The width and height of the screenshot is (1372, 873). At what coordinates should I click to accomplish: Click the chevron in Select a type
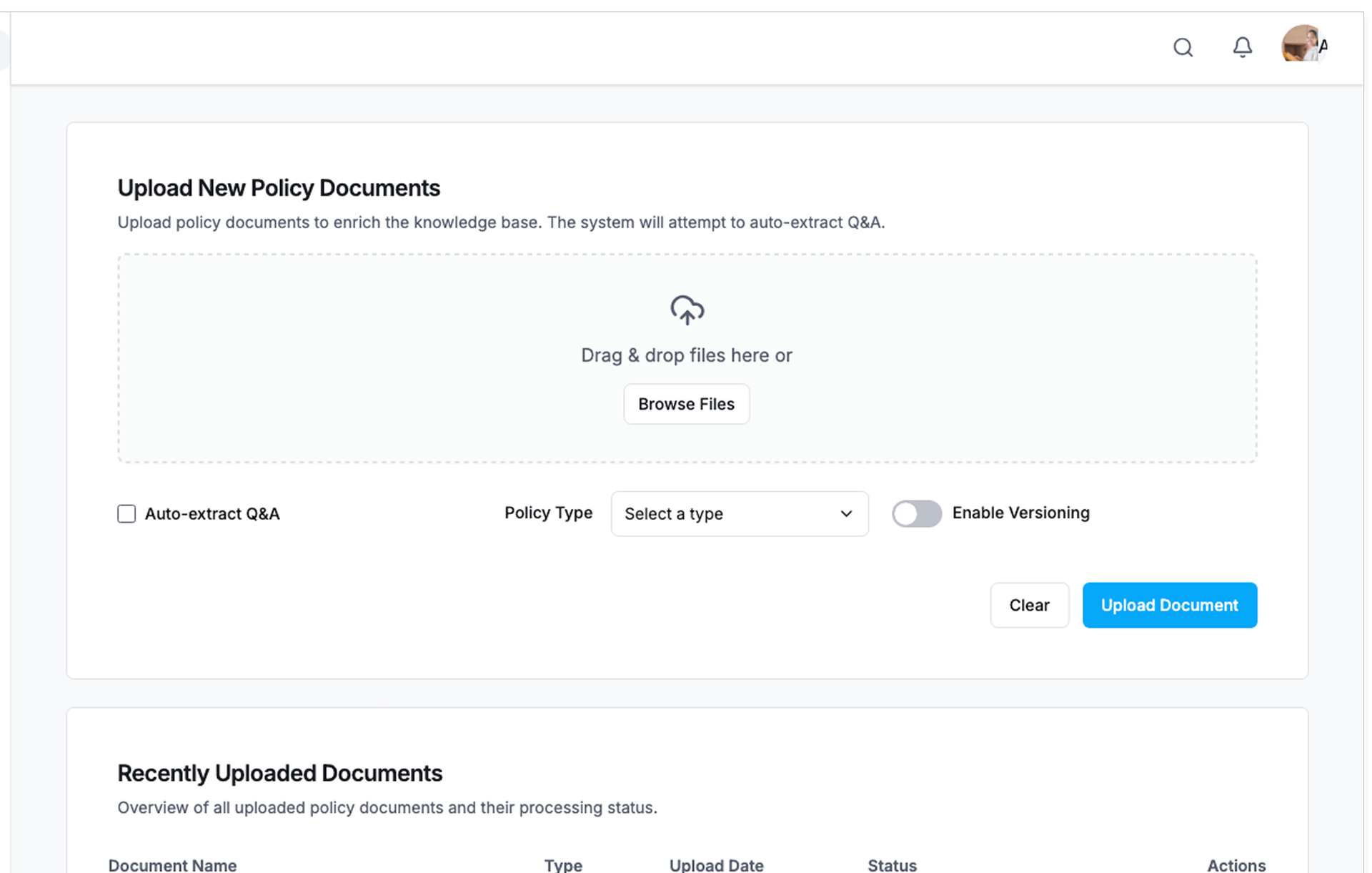pos(846,513)
